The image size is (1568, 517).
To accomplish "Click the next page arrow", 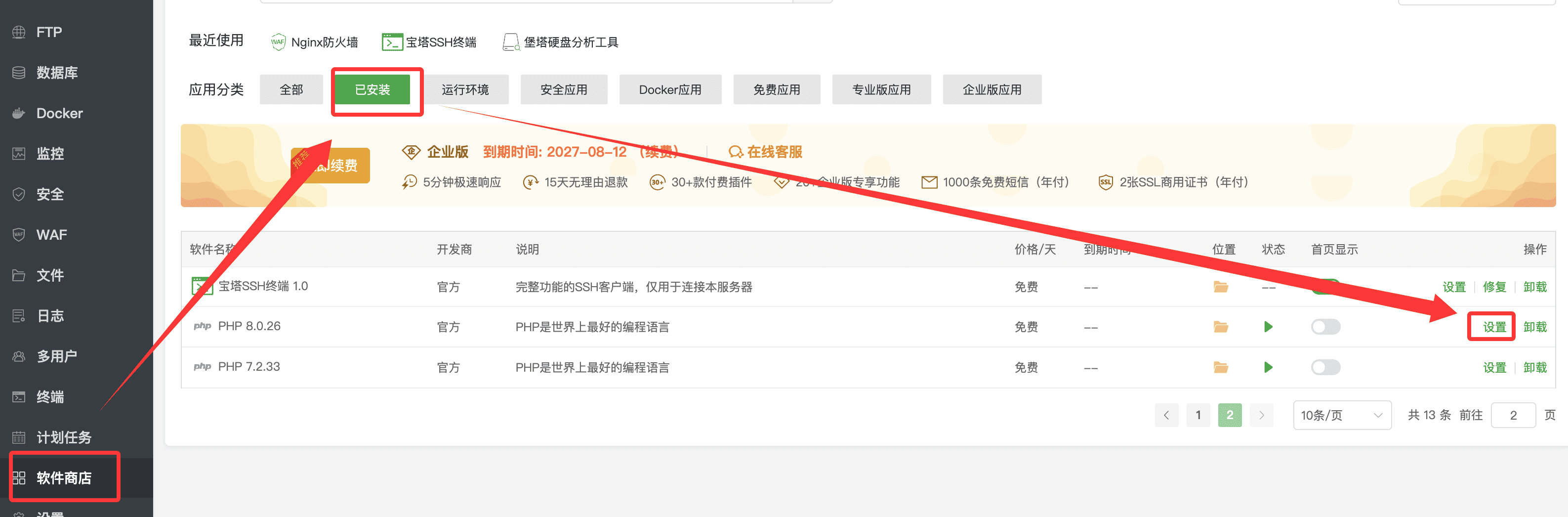I will click(1261, 415).
